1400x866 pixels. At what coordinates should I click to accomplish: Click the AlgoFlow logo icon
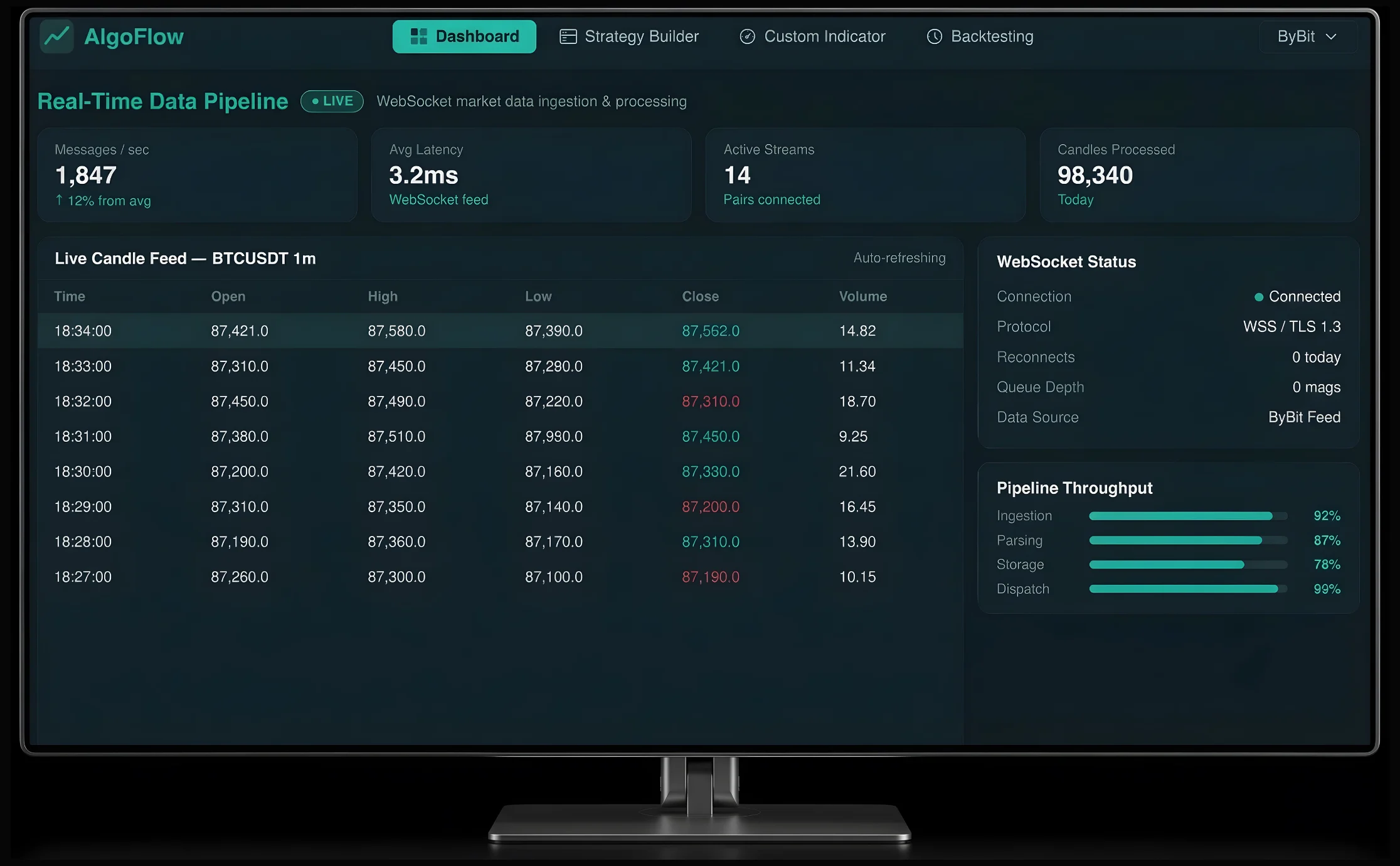pos(56,36)
